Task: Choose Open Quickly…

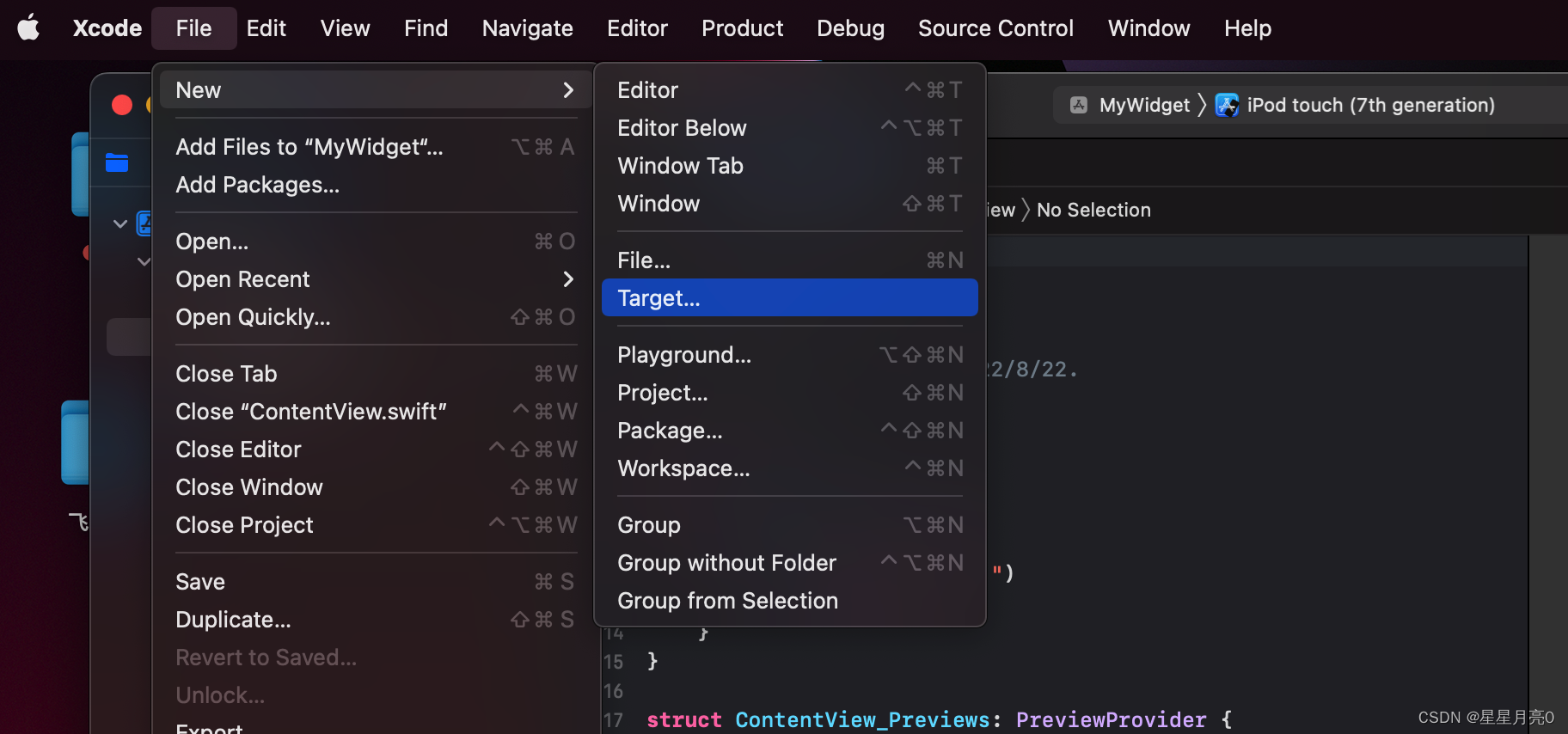Action: coord(376,317)
